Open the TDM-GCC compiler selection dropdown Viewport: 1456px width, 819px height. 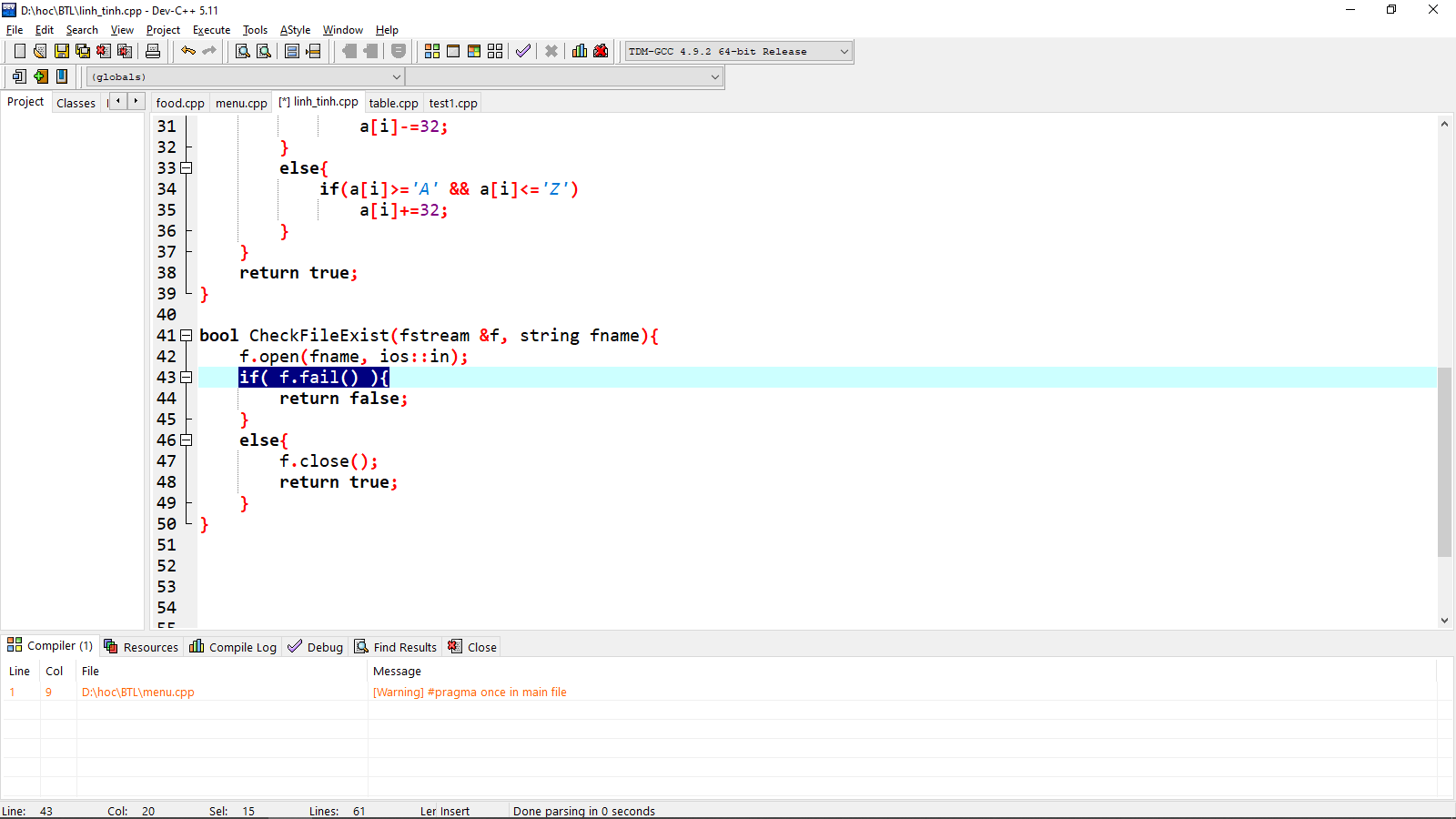pyautogui.click(x=844, y=52)
